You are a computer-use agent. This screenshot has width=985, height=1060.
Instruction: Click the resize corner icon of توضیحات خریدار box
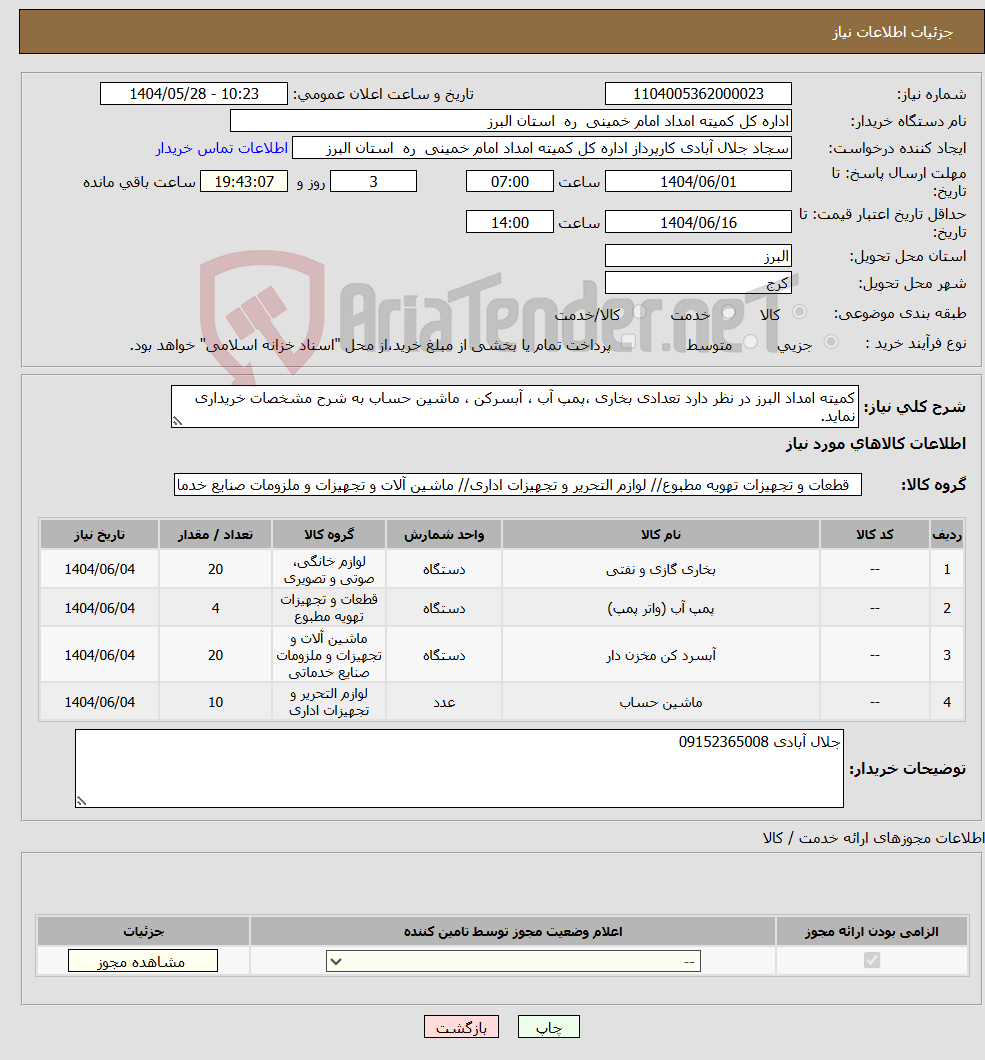click(x=80, y=800)
